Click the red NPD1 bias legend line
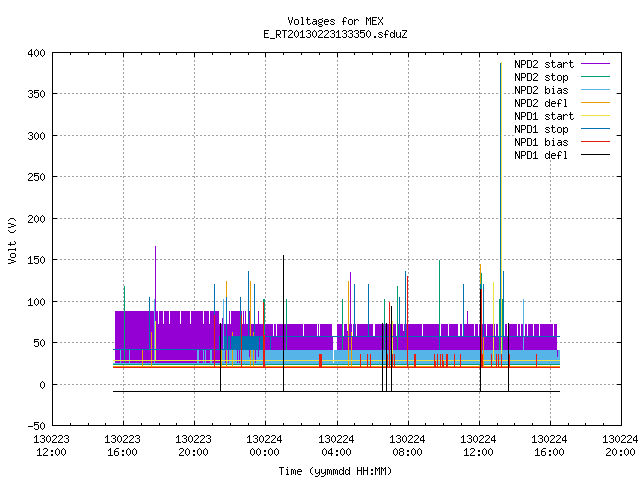This screenshot has width=640, height=480. (596, 142)
